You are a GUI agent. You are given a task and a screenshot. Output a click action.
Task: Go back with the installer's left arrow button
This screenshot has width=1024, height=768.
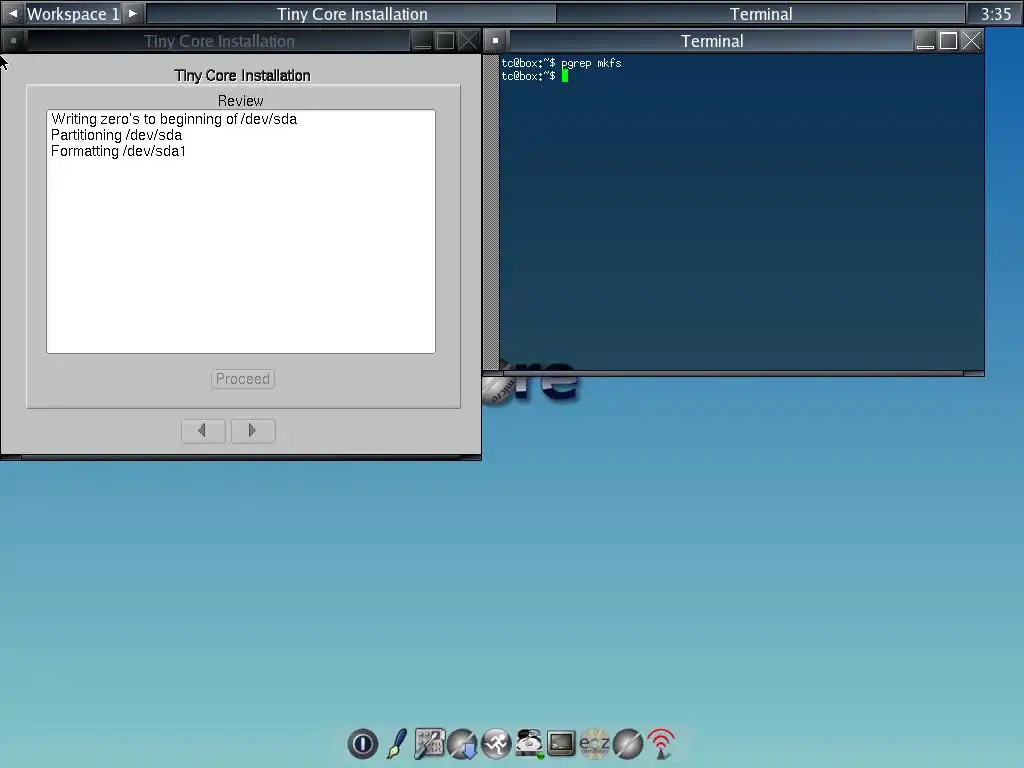[x=203, y=430]
